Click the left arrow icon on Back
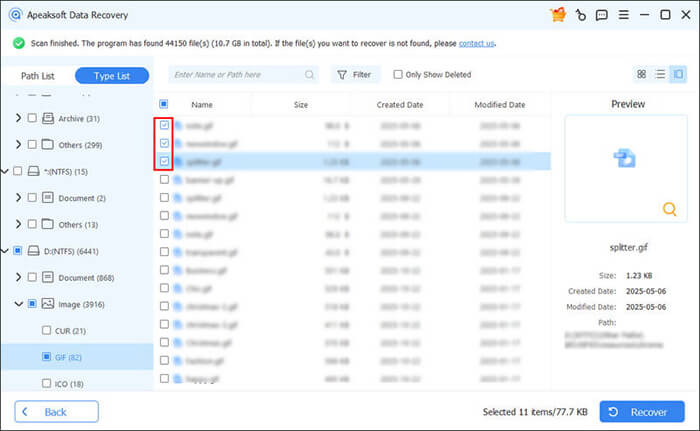Image resolution: width=700 pixels, height=431 pixels. pos(25,412)
